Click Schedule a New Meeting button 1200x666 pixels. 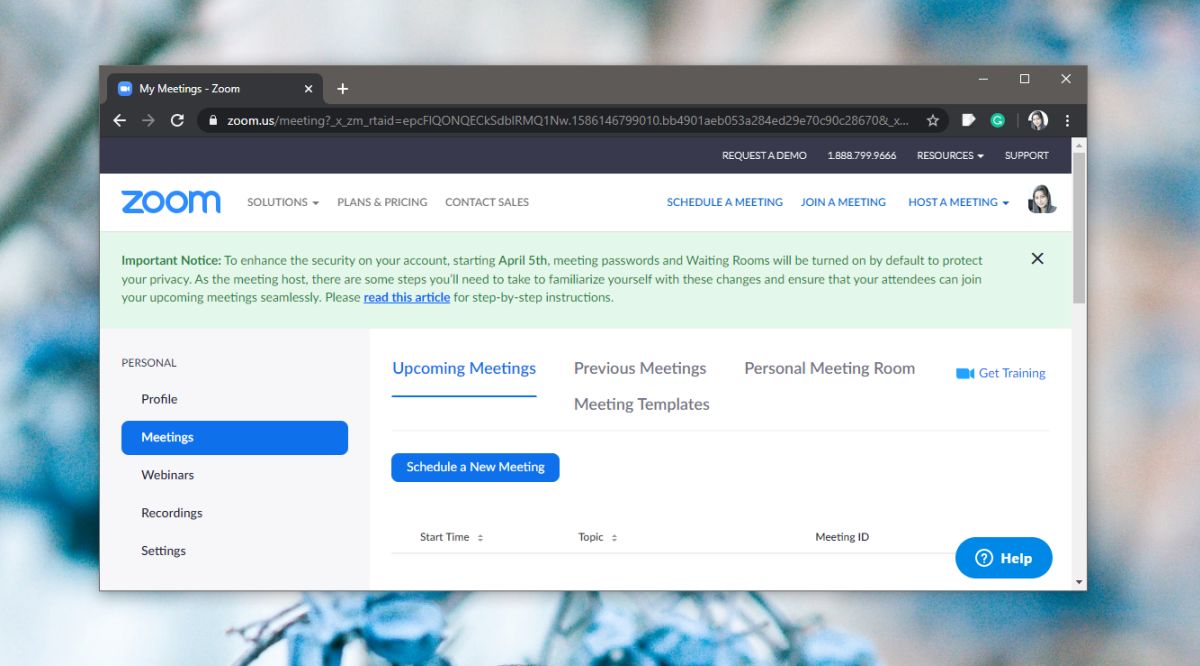pos(475,467)
